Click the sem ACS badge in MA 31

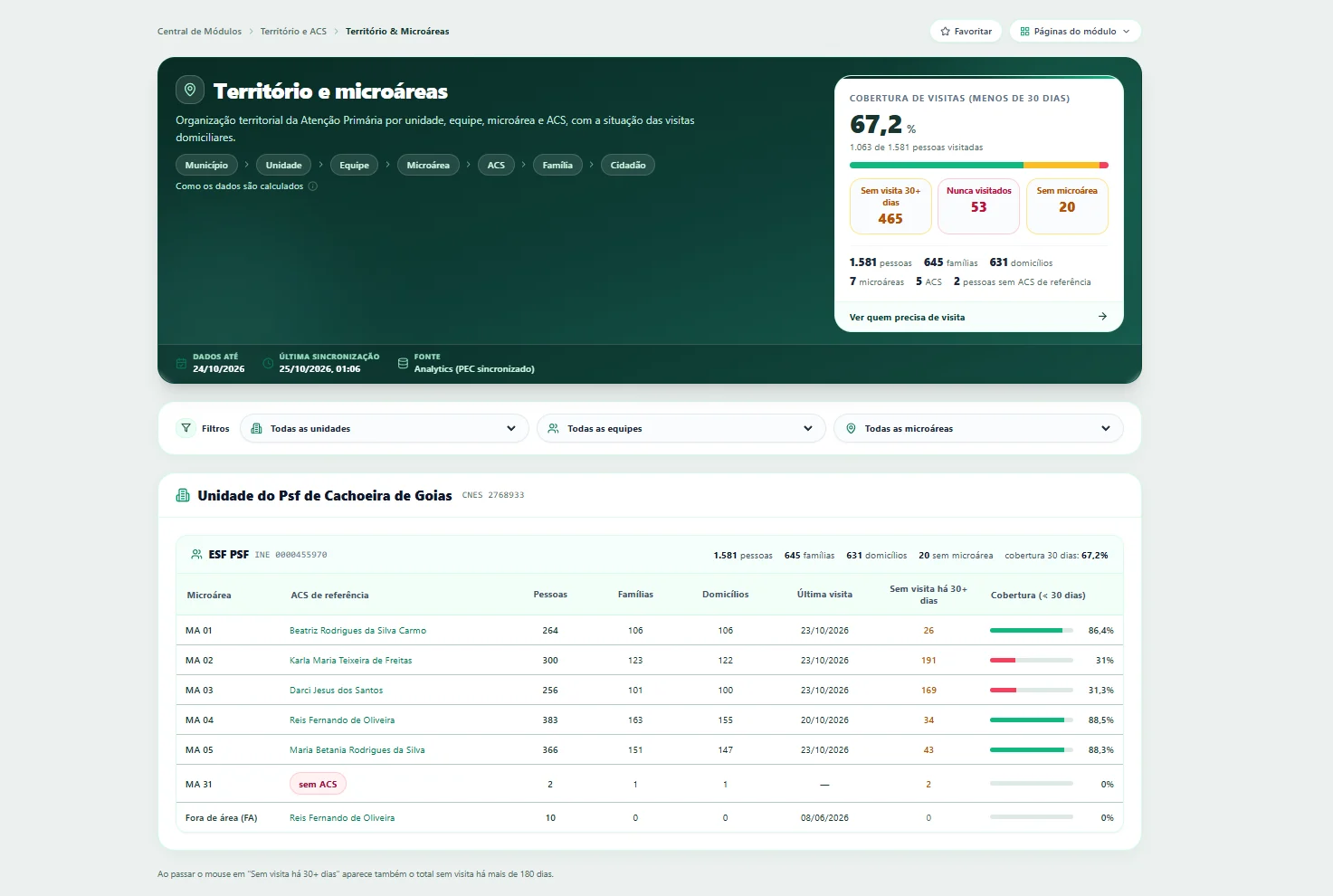(318, 785)
